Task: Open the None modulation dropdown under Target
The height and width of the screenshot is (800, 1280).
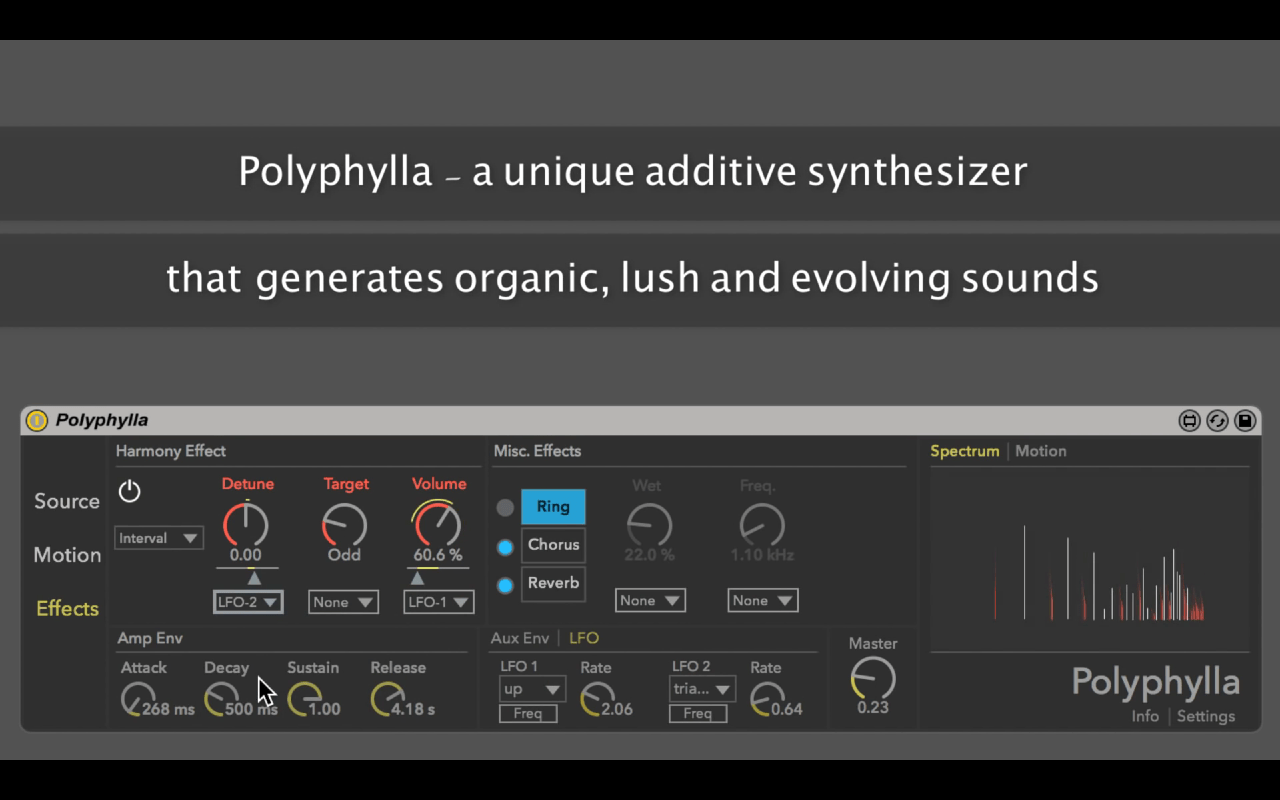Action: click(343, 602)
